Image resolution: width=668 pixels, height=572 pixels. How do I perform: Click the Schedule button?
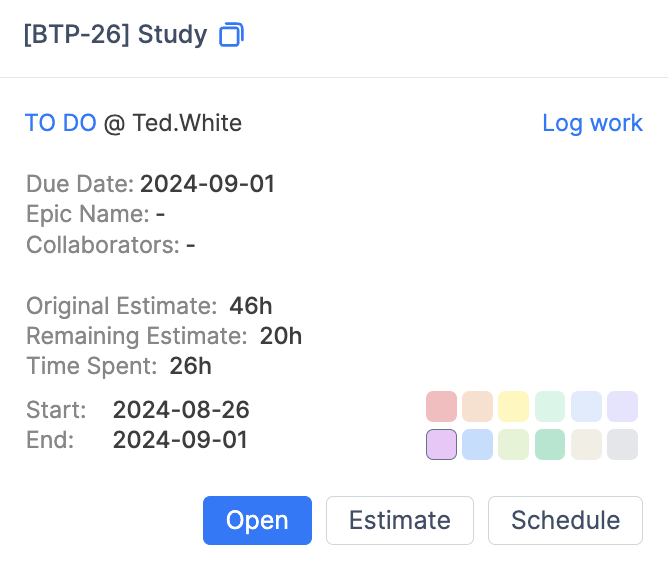565,521
